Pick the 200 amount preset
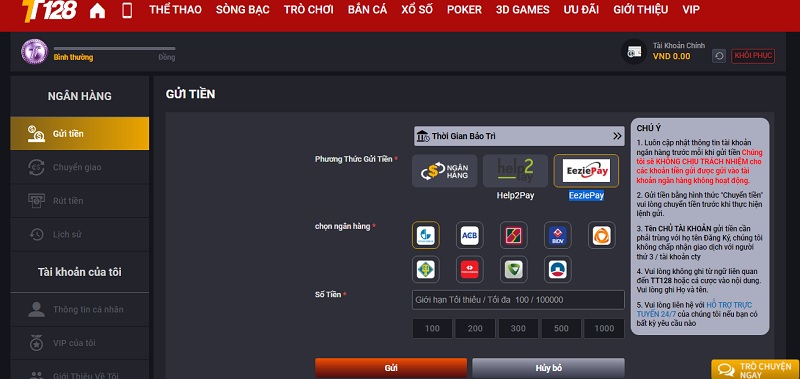The image size is (800, 379). click(475, 329)
